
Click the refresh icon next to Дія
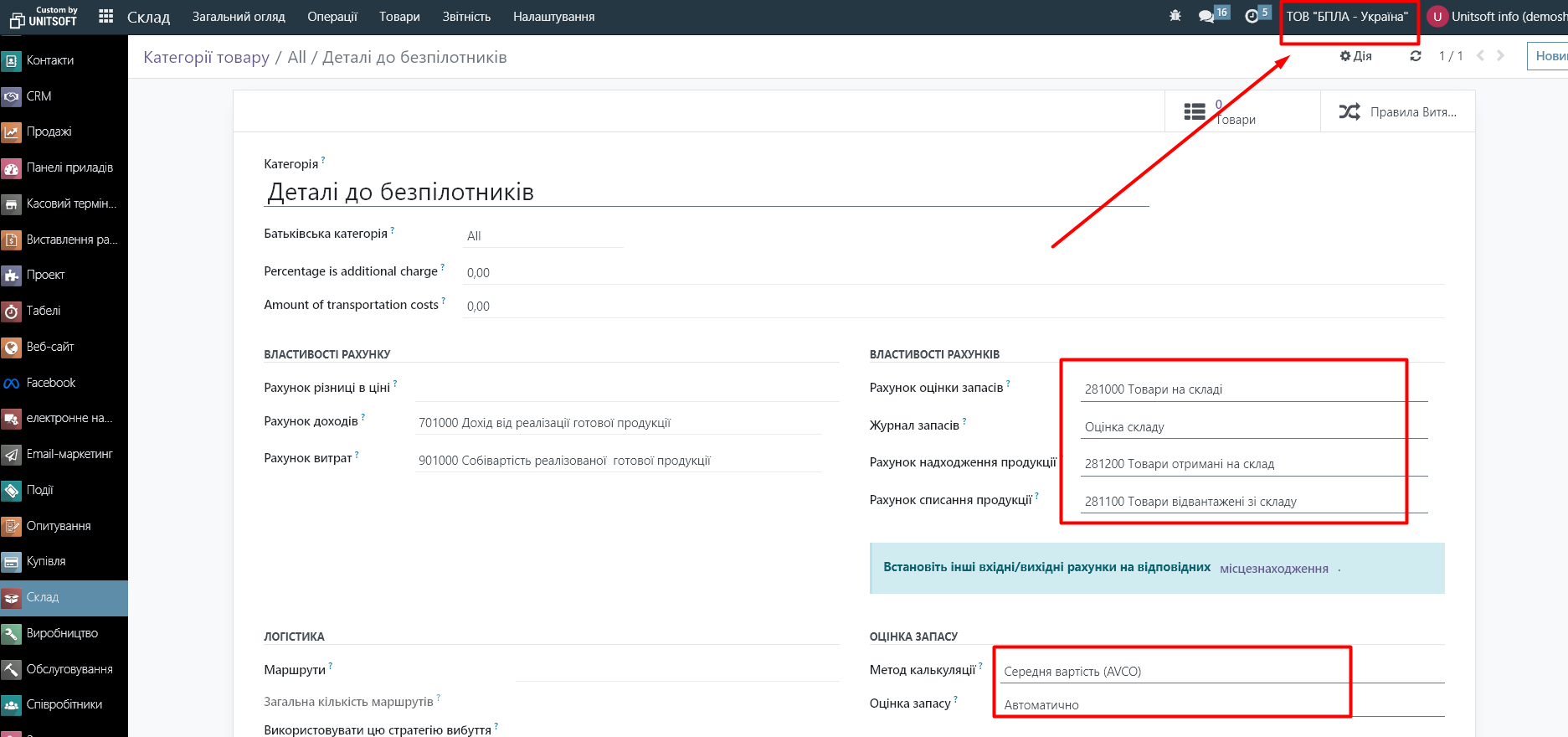[x=1416, y=56]
